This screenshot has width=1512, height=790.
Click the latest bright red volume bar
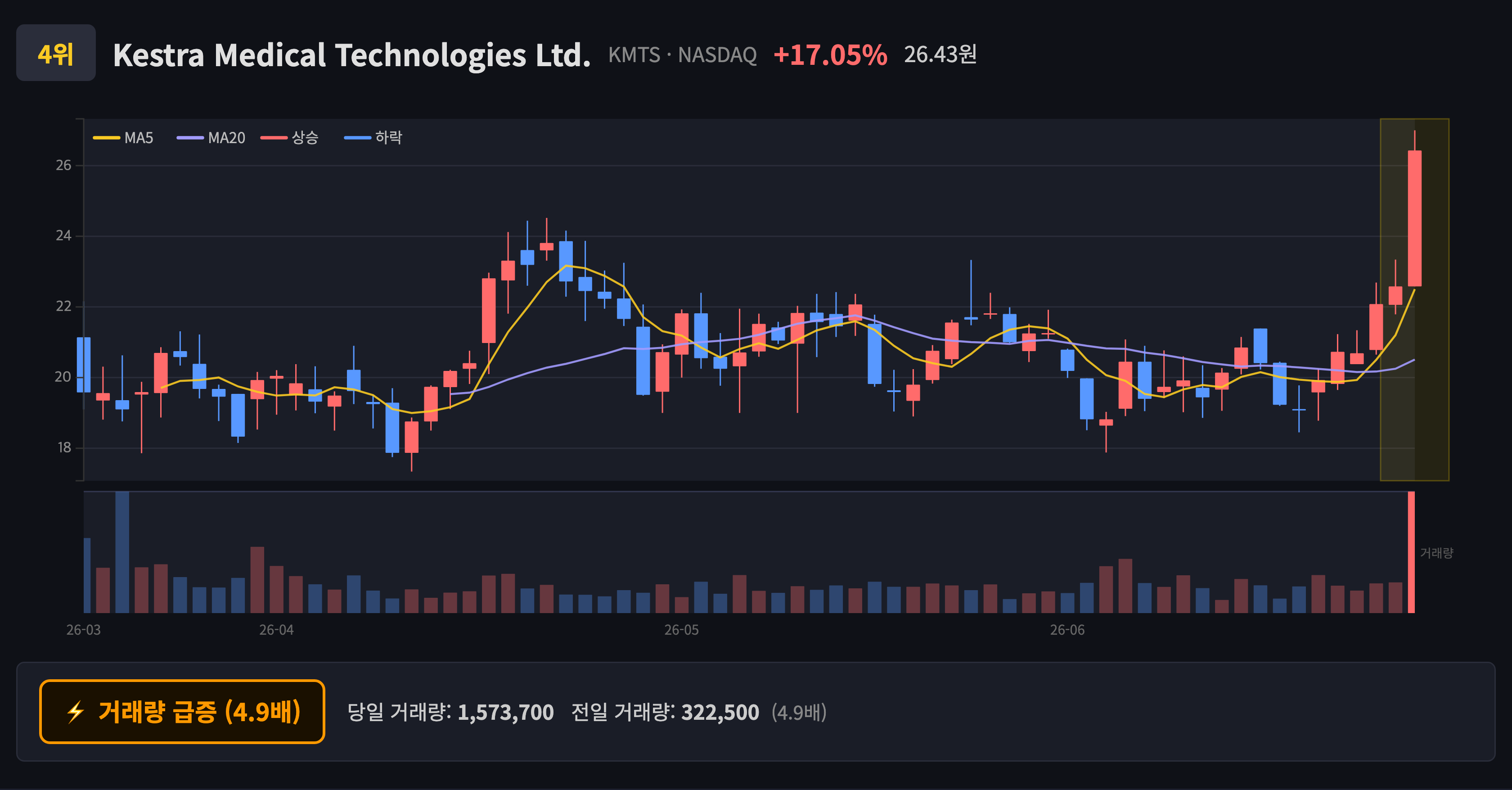click(1411, 552)
